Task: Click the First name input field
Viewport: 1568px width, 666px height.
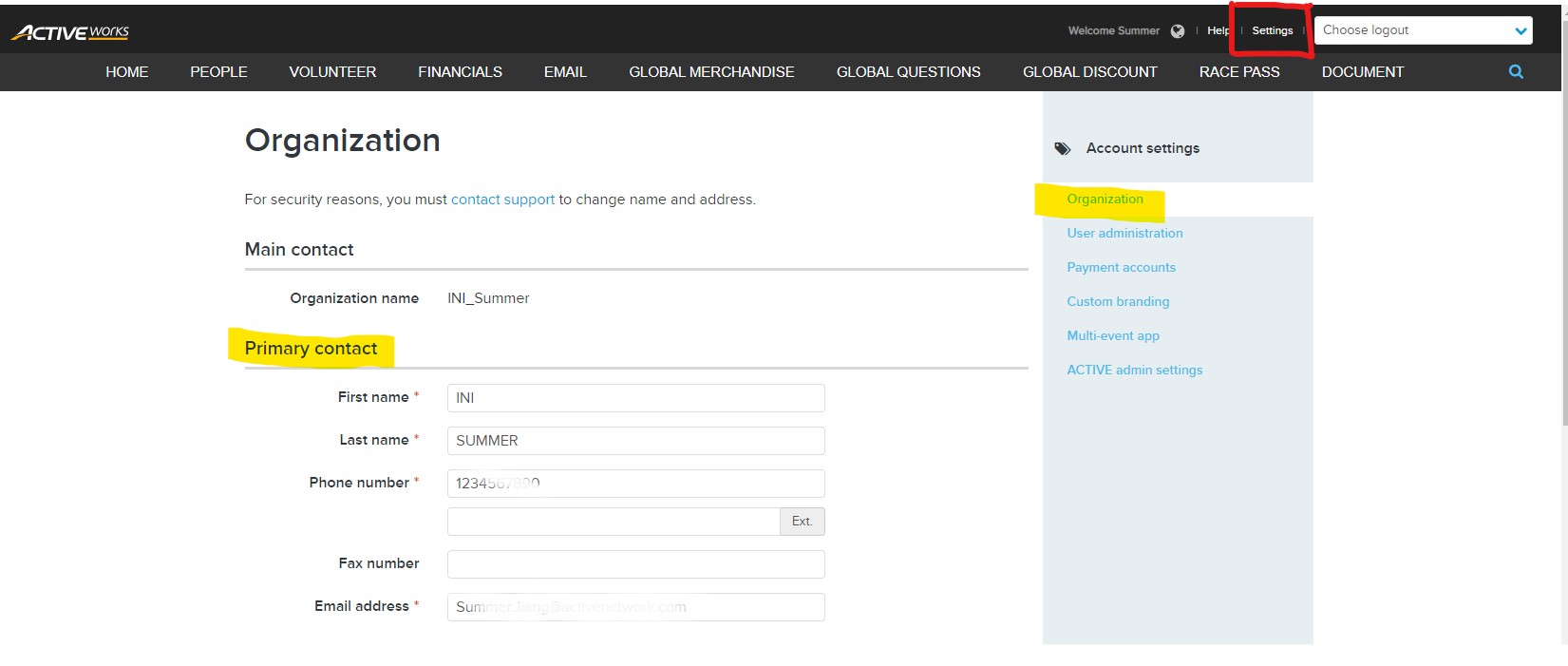Action: pos(635,398)
